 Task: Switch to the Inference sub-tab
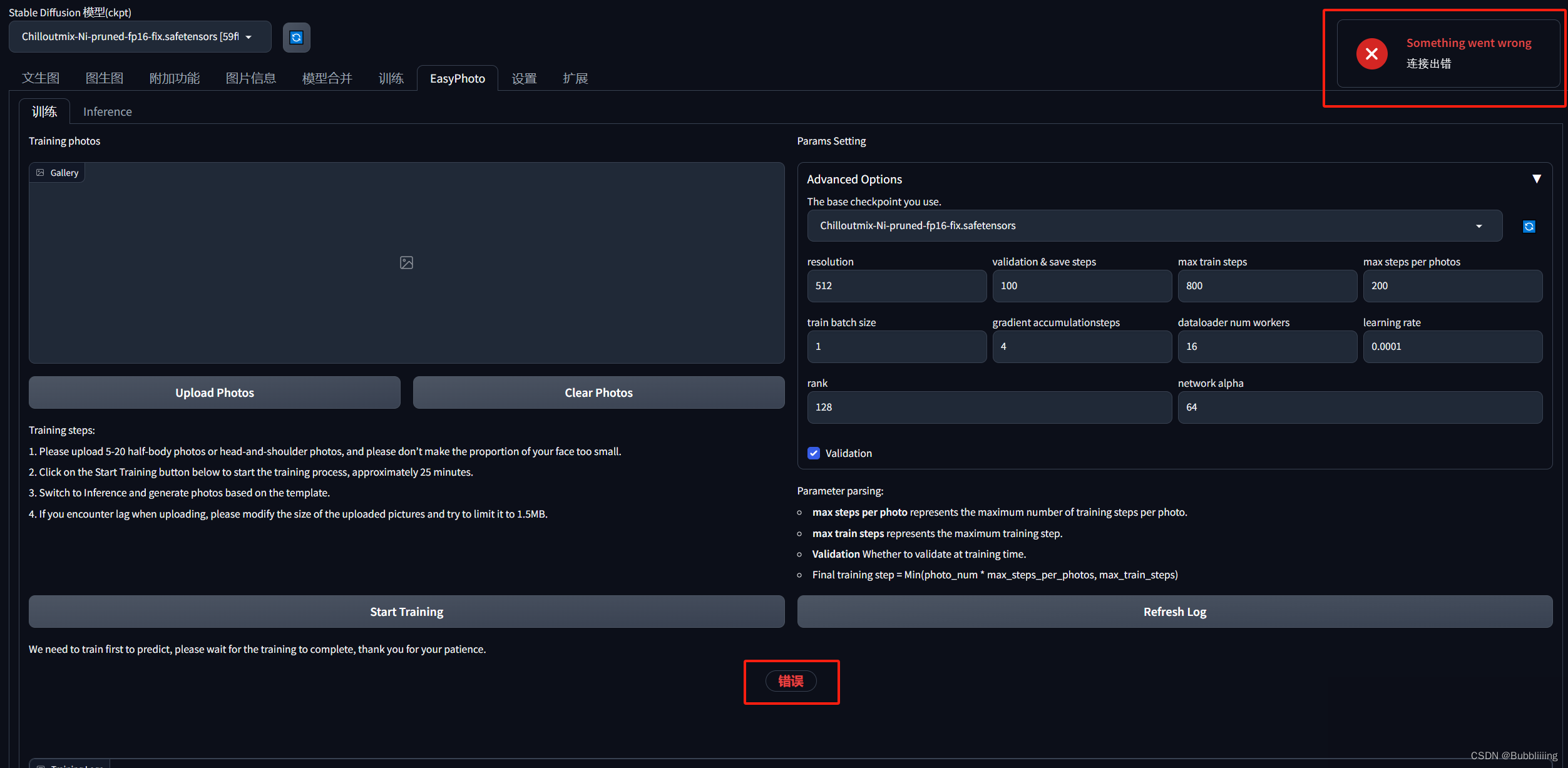pos(108,111)
